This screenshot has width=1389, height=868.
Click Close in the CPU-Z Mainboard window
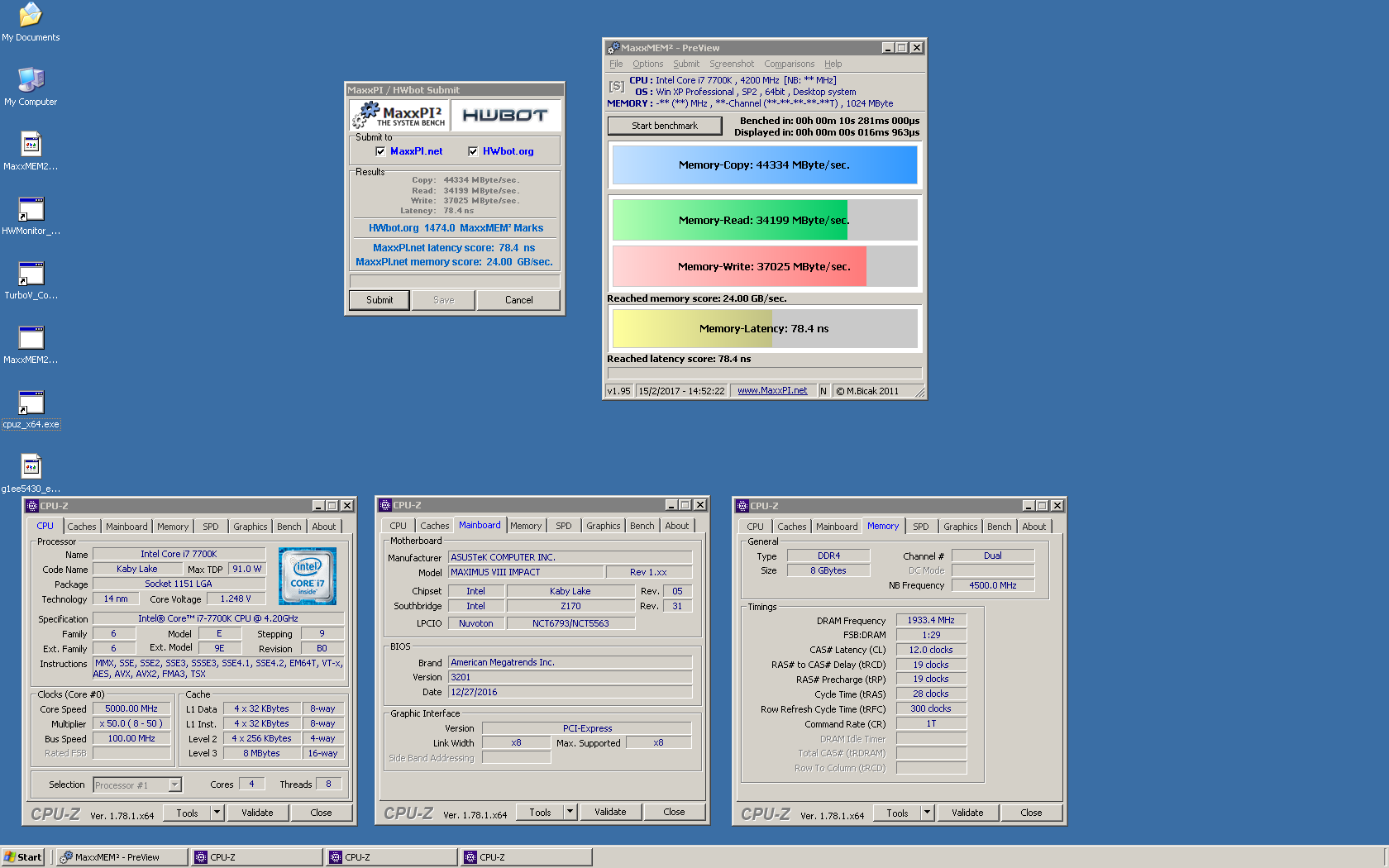(674, 812)
